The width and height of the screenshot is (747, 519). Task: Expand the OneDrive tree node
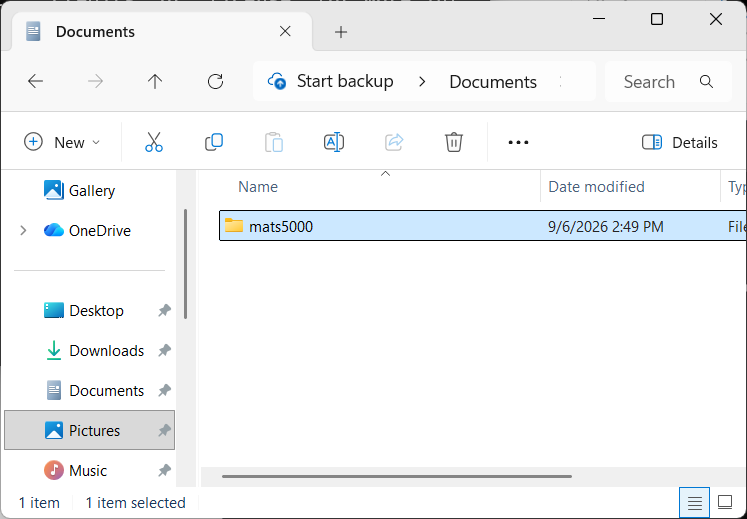(x=23, y=231)
